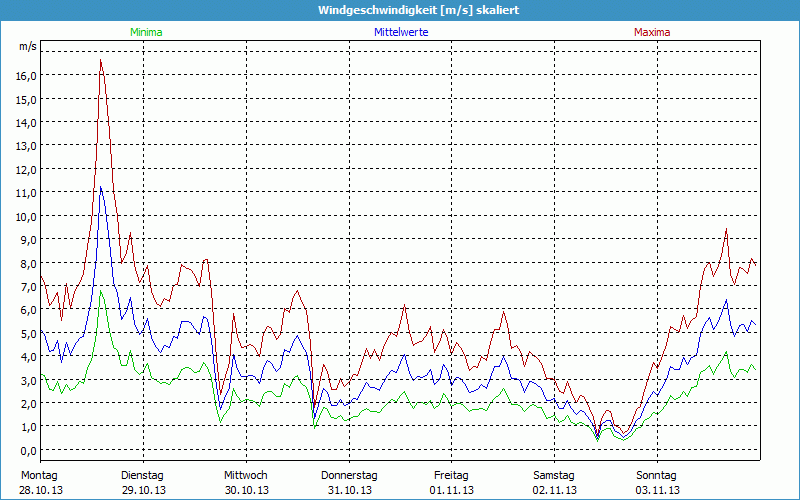Viewport: 800px width, 500px height.
Task: Click the red Maxima peak above 16 m/s
Action: [x=101, y=60]
